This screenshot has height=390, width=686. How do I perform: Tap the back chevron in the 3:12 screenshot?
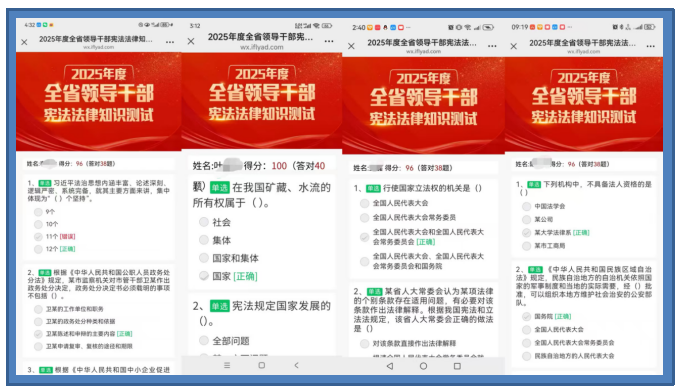[x=296, y=365]
